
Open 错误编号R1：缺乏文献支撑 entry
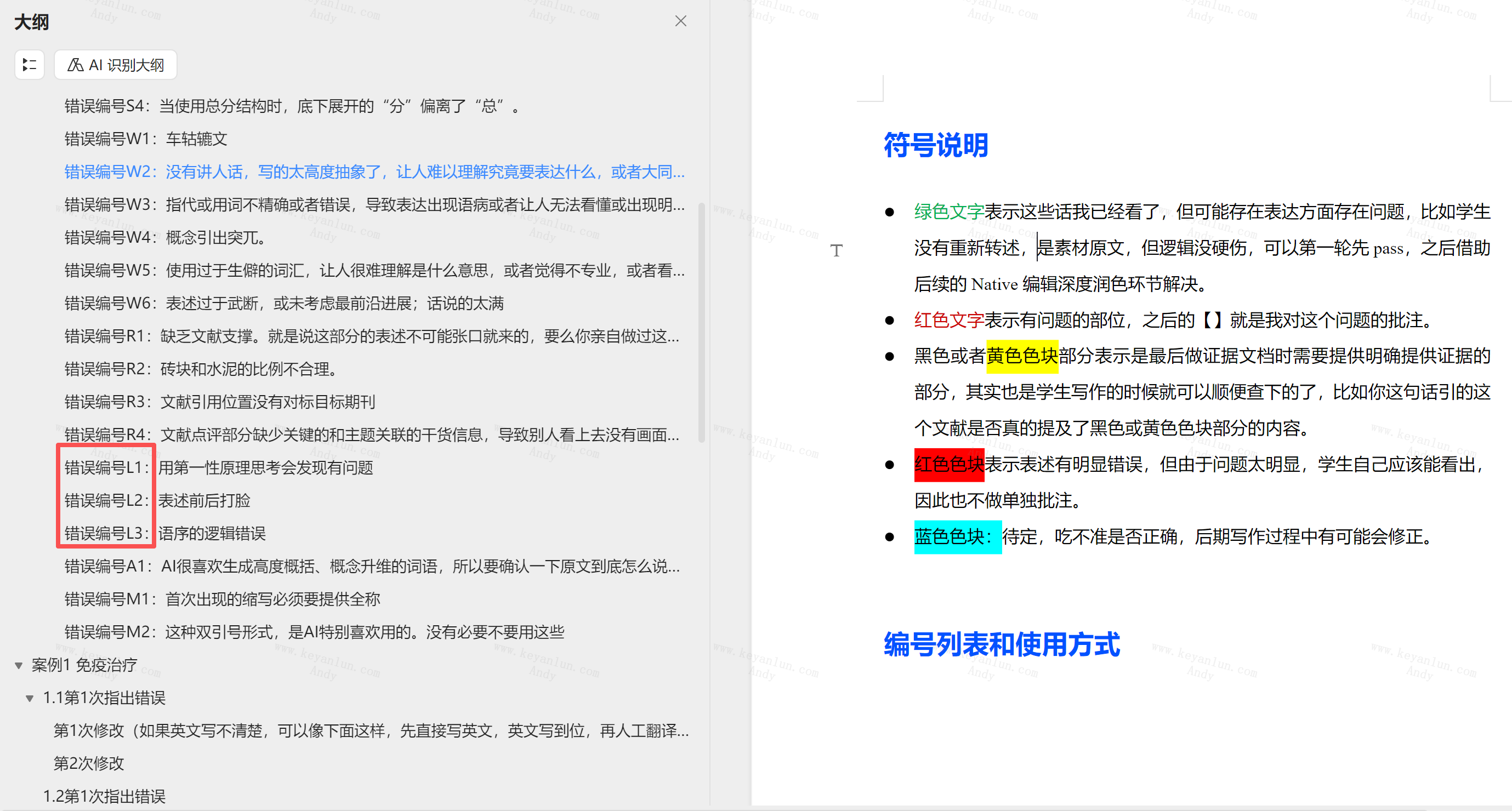[372, 336]
